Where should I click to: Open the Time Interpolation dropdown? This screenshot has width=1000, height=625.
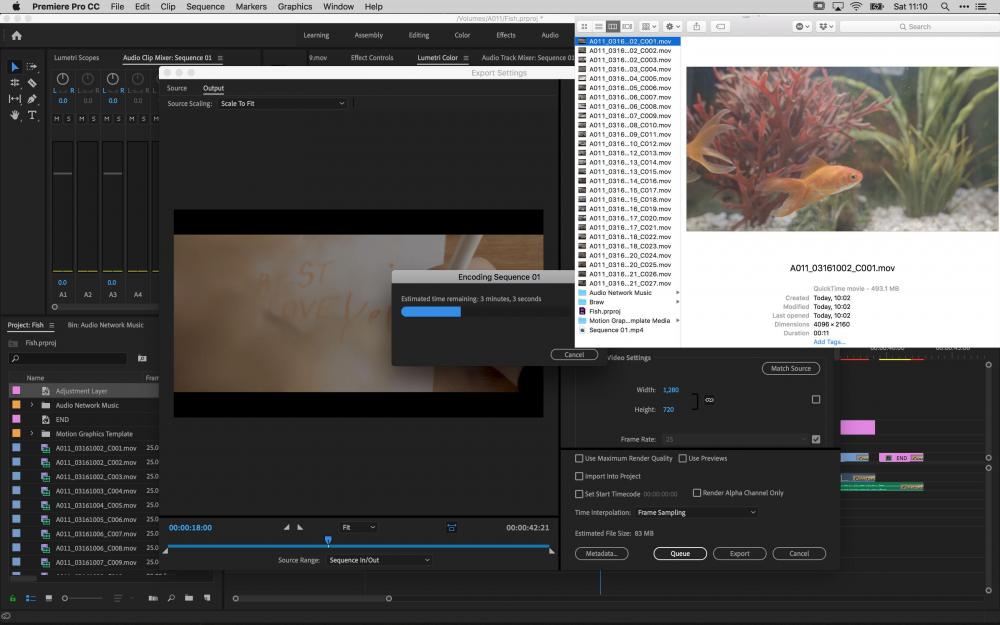point(696,513)
